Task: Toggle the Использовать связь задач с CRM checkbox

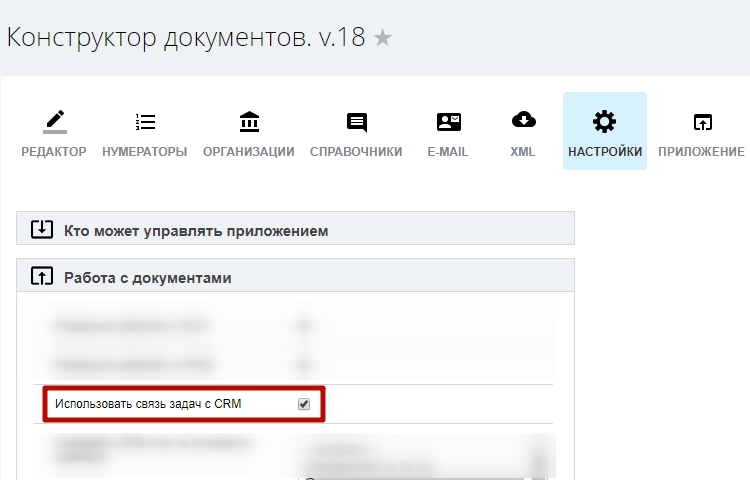Action: (304, 404)
